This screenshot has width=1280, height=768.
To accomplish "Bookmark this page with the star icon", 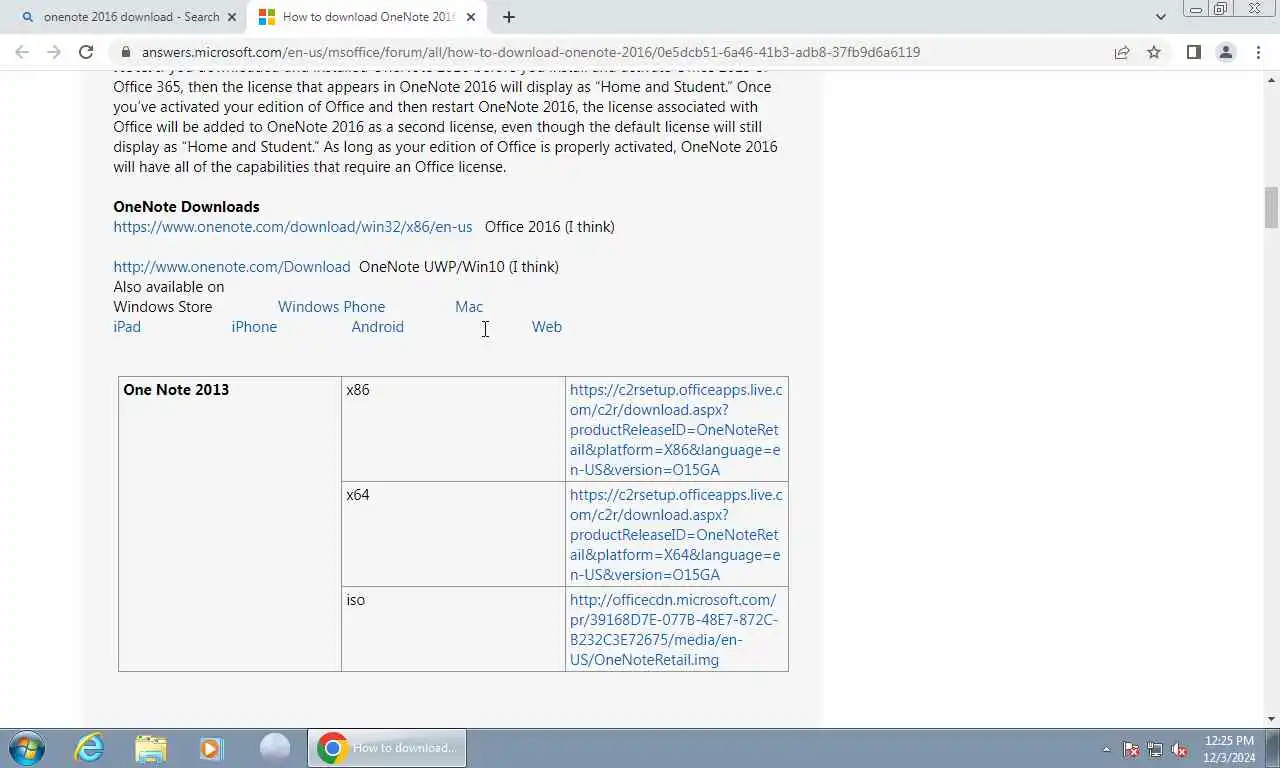I will (1154, 52).
